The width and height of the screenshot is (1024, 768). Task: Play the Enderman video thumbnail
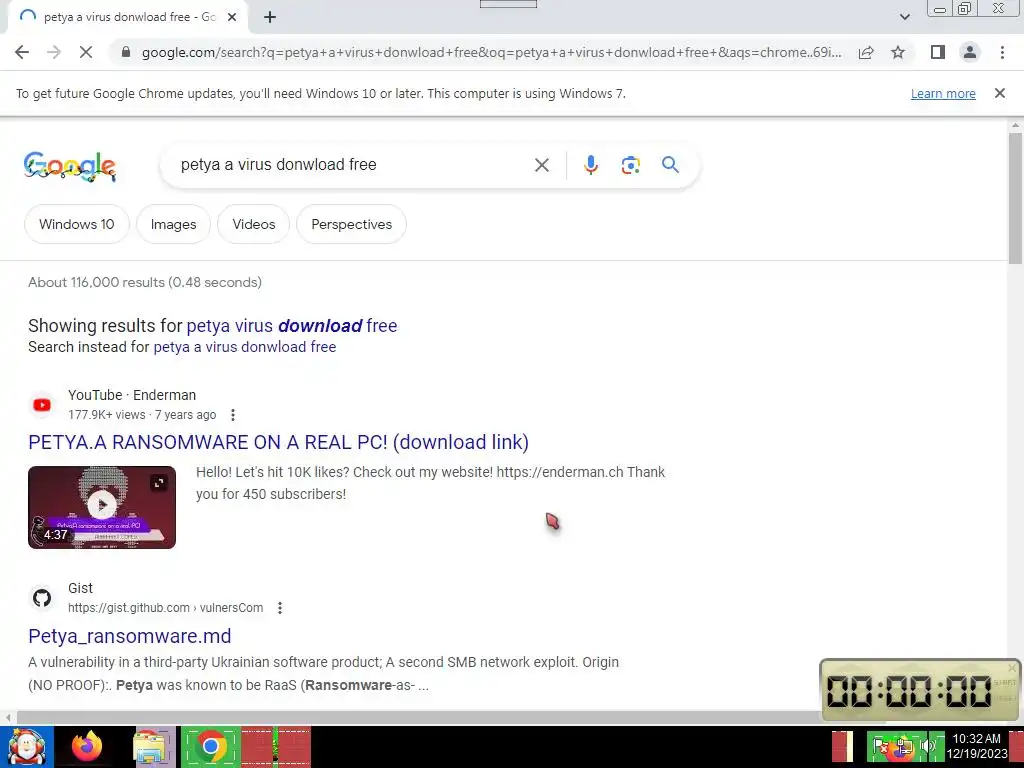pyautogui.click(x=102, y=505)
